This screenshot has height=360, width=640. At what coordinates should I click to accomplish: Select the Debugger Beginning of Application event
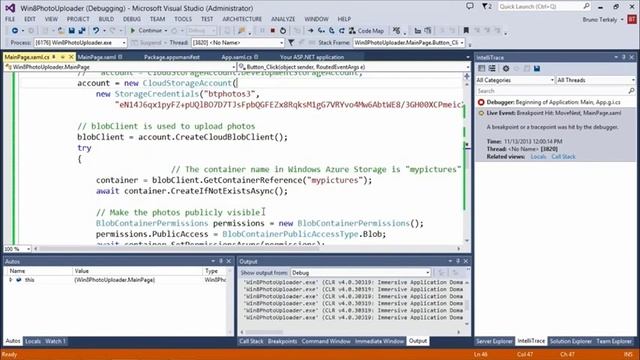[555, 102]
